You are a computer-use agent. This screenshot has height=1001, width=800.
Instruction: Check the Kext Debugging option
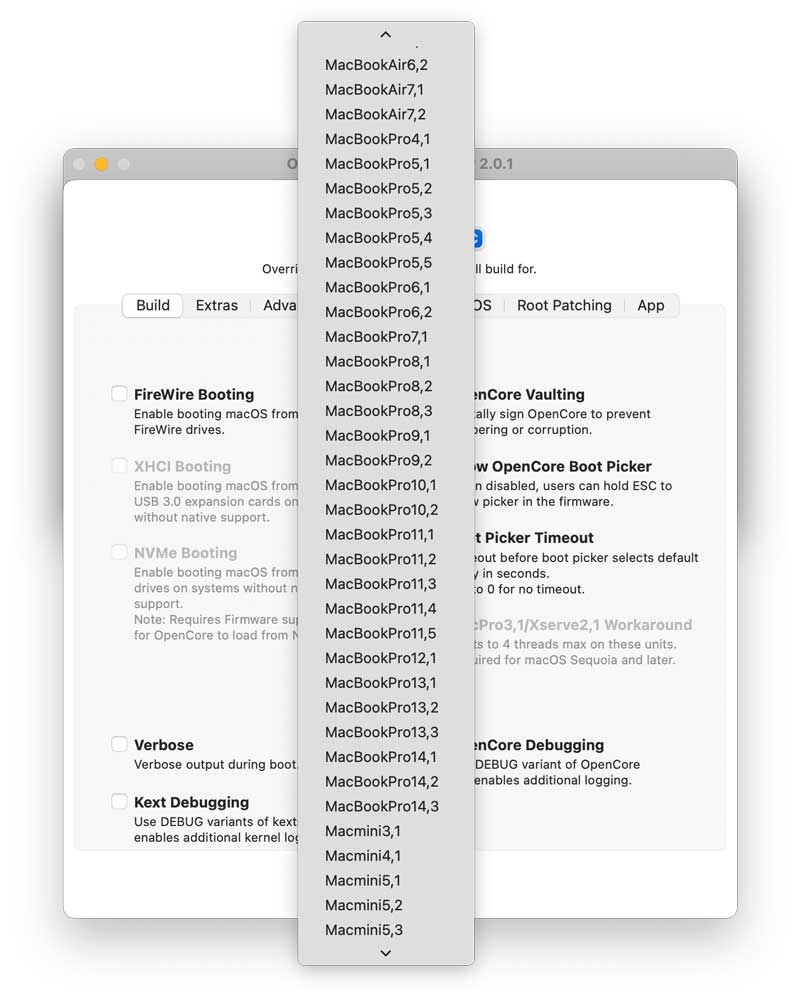(x=119, y=801)
